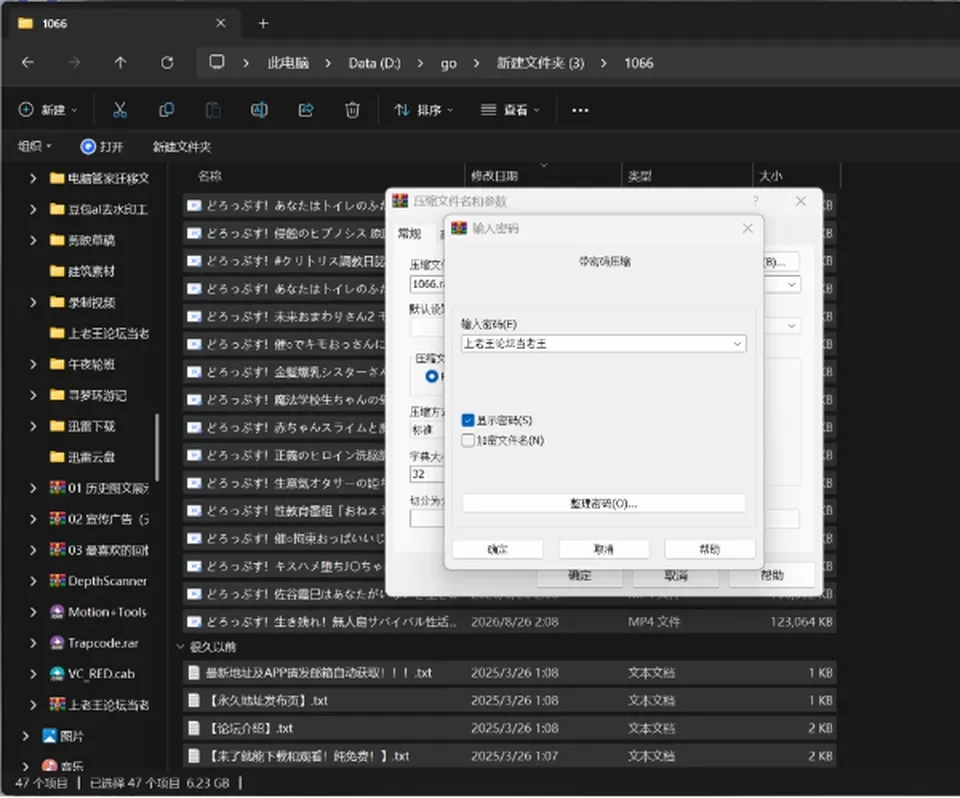Click the organize passwords button

click(604, 503)
